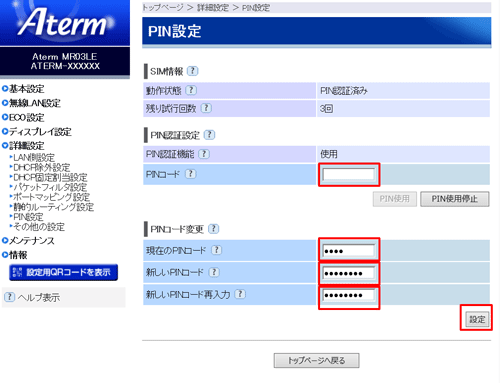Click トップページへ戻る button
Image resolution: width=500 pixels, height=383 pixels.
pyautogui.click(x=316, y=360)
